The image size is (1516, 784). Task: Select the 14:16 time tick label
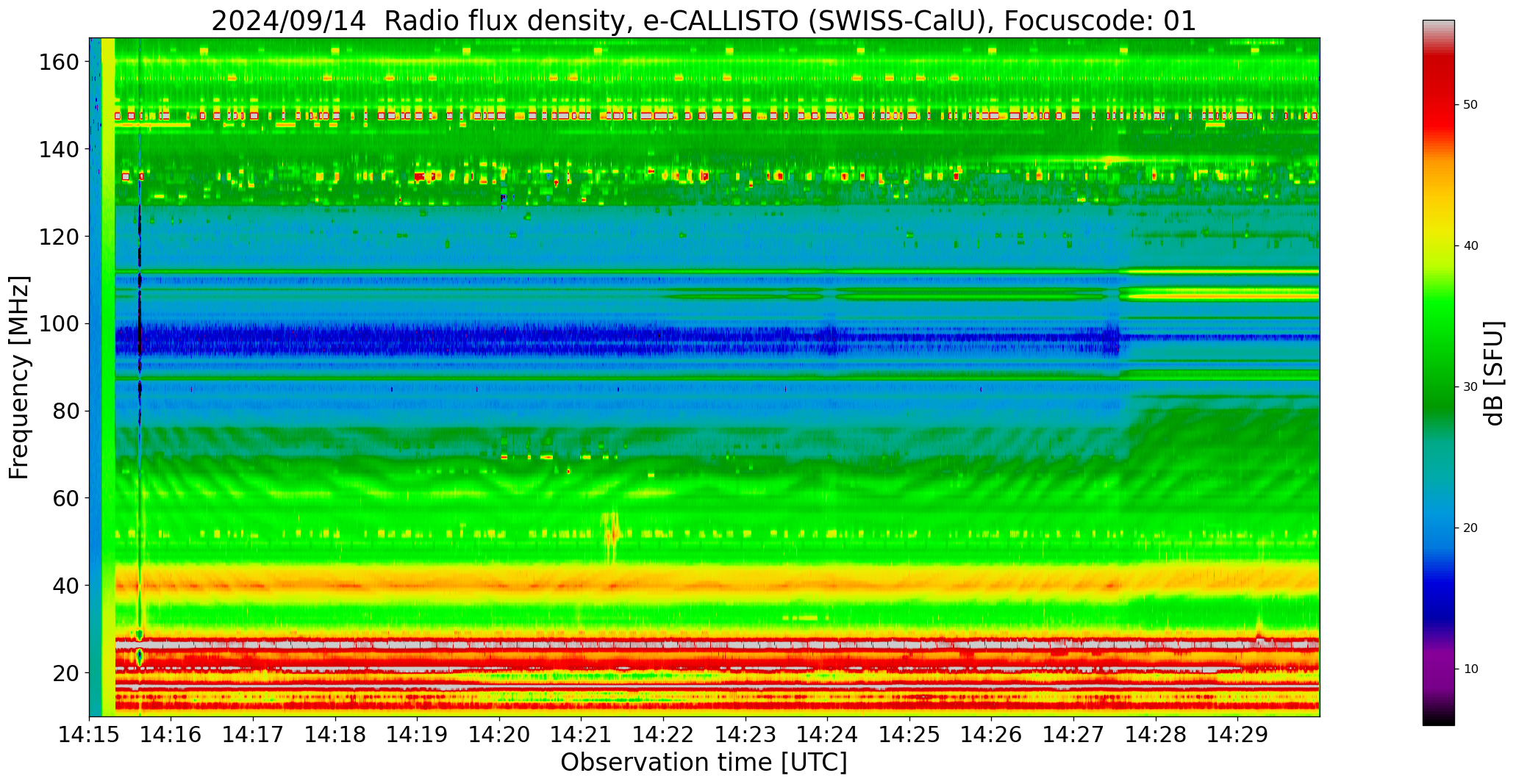171,735
